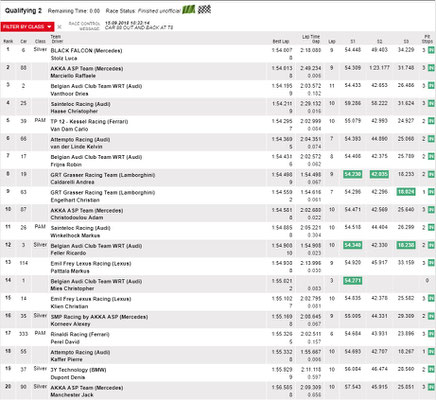Select driver Christodoulou Adam
This screenshot has height=400, width=436.
click(77, 218)
